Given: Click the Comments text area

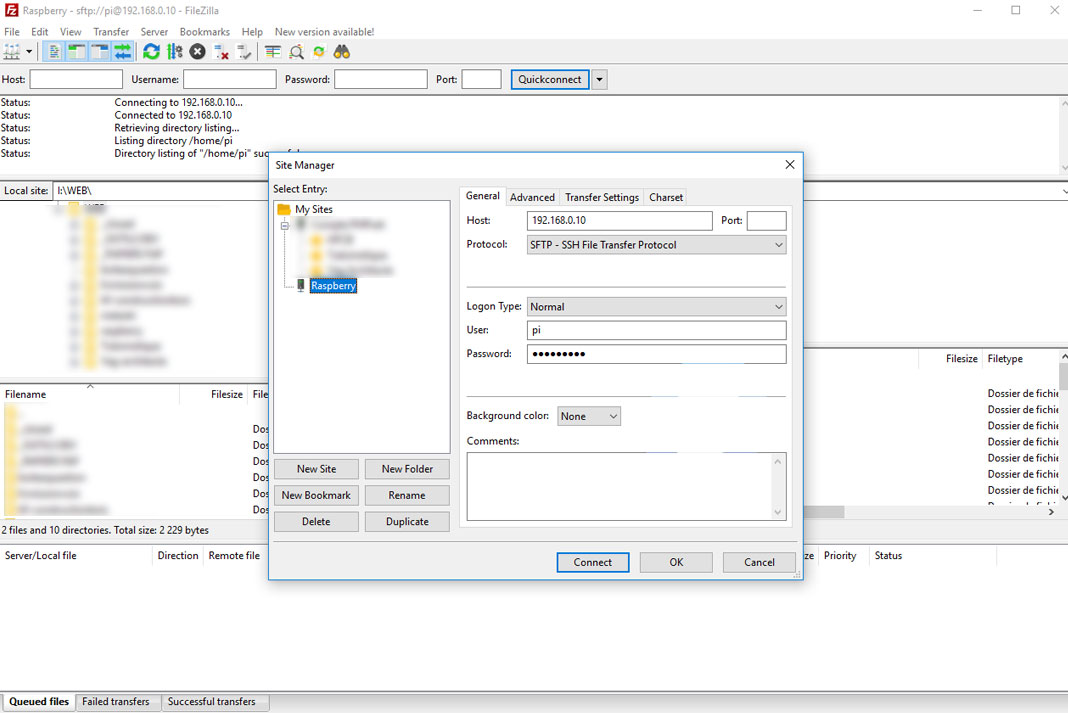Looking at the screenshot, I should 627,486.
